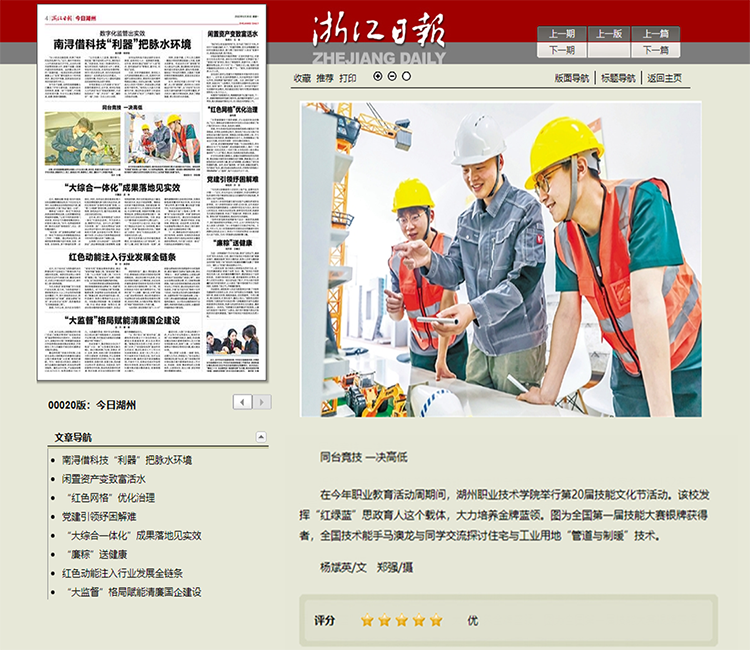Select the middle font size radio button
The height and width of the screenshot is (650, 750).
tap(391, 76)
